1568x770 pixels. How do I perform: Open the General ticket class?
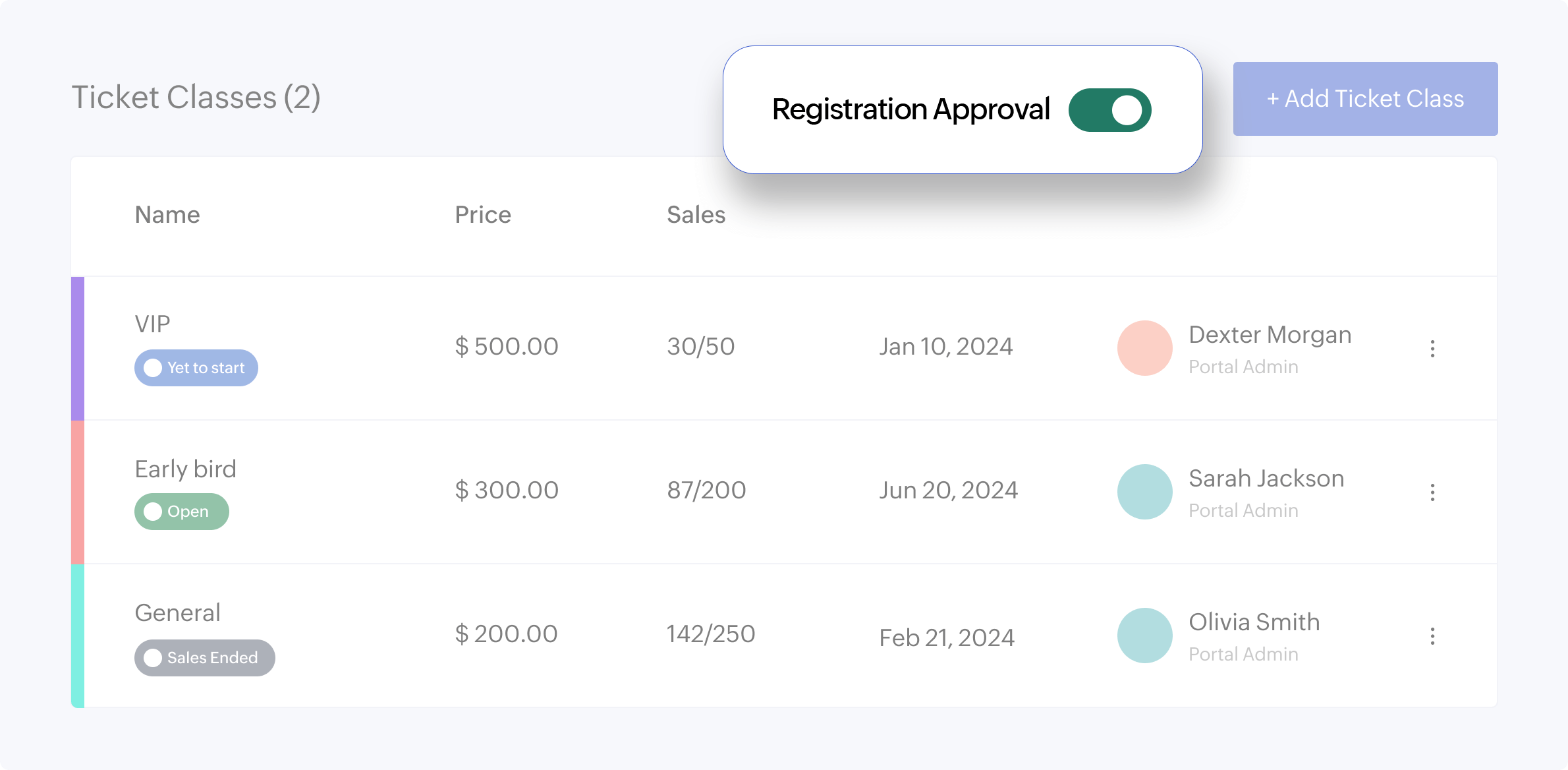178,613
